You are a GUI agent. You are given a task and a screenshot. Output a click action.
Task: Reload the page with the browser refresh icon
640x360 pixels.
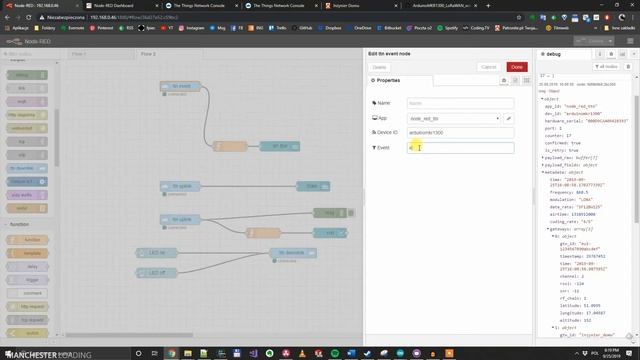click(x=29, y=18)
